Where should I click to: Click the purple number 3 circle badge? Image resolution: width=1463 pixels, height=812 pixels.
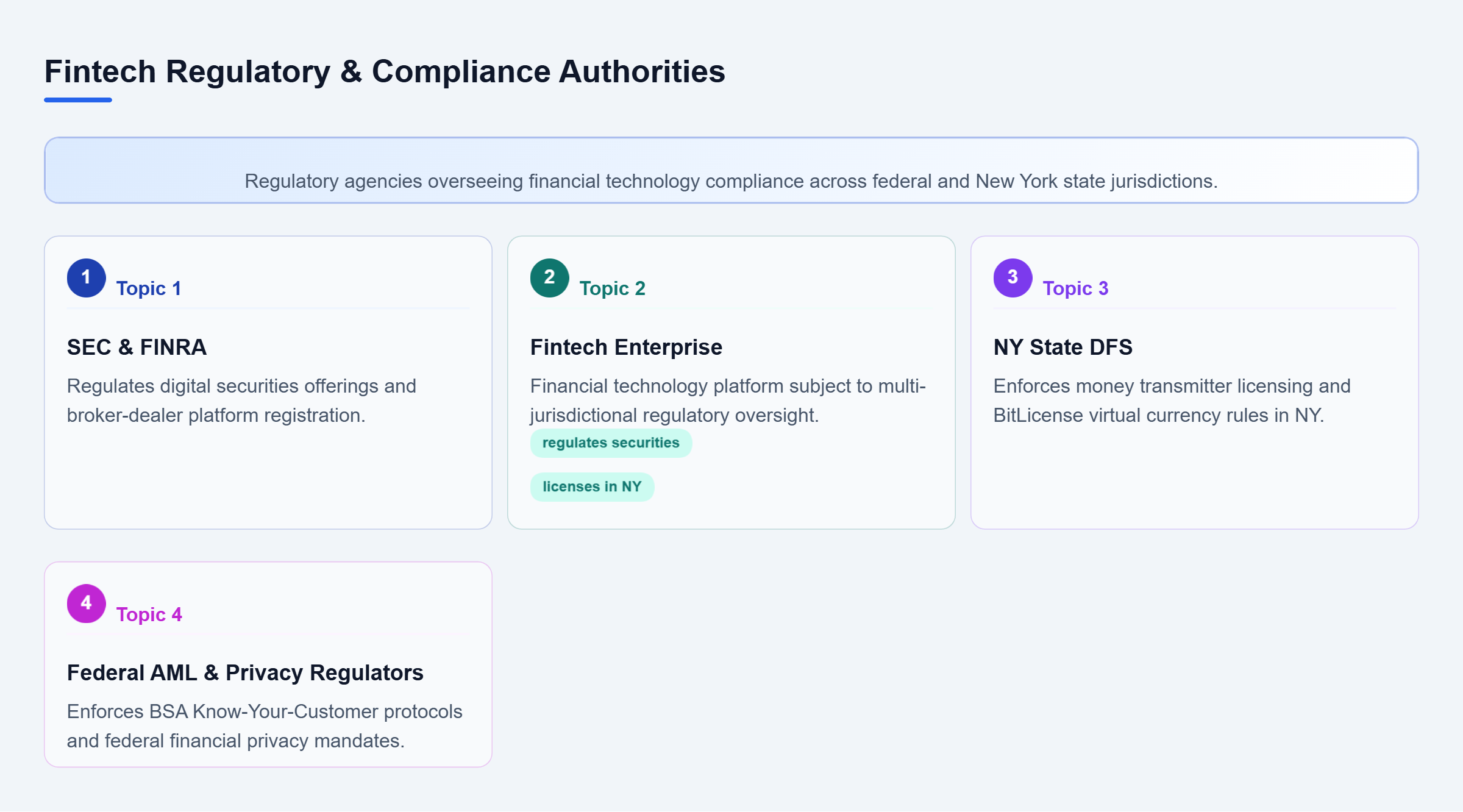point(1013,278)
